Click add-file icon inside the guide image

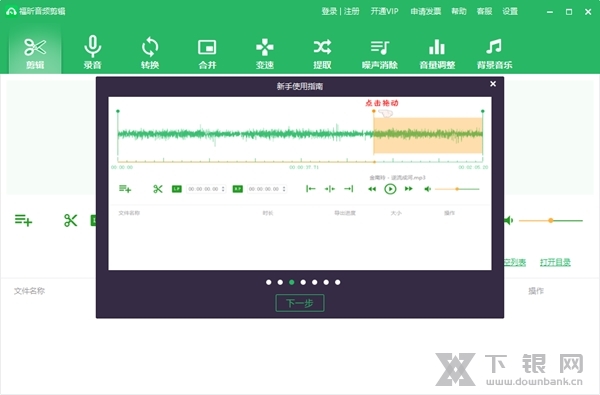[x=125, y=189]
